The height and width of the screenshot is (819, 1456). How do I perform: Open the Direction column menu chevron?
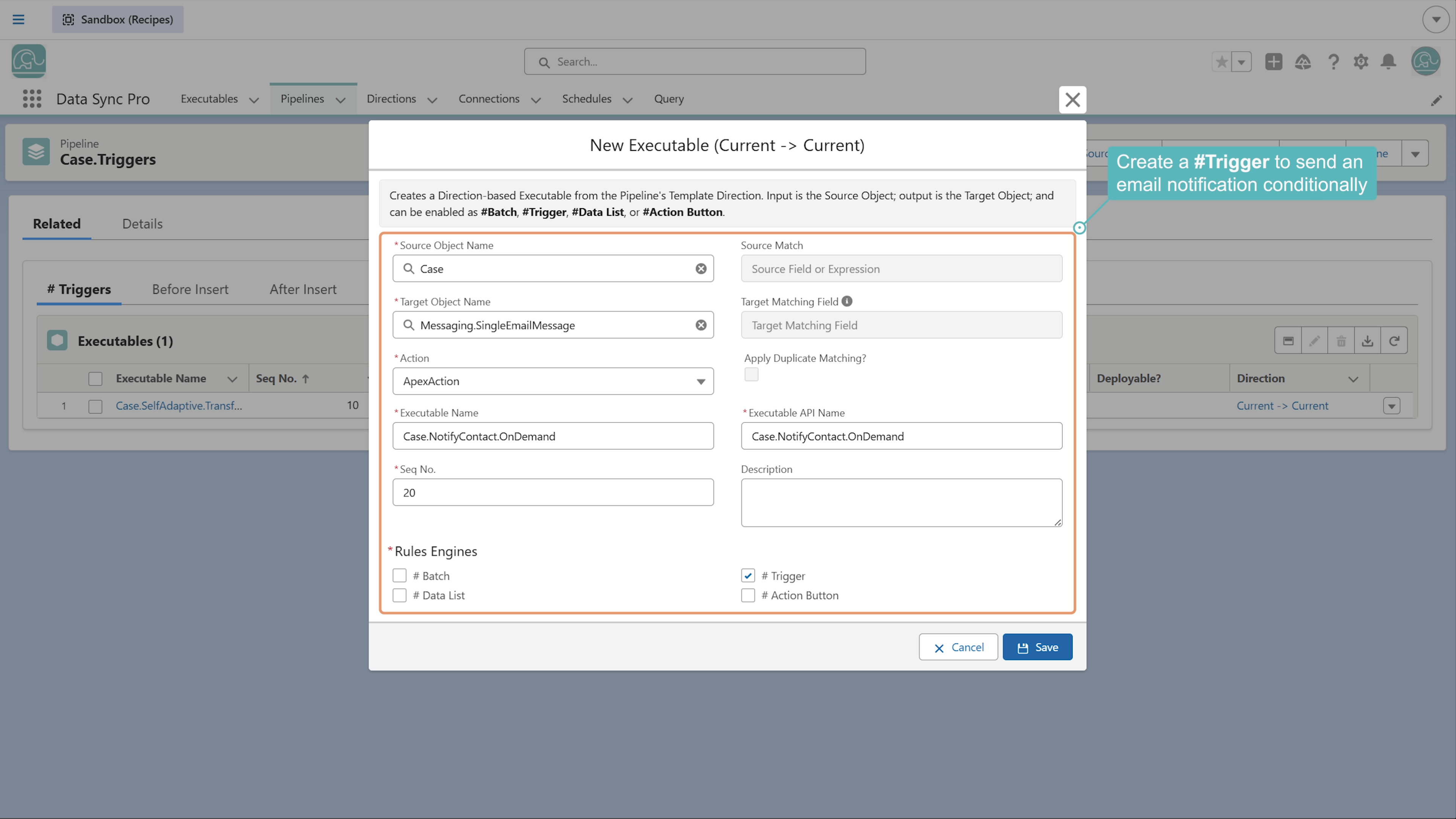[1353, 379]
